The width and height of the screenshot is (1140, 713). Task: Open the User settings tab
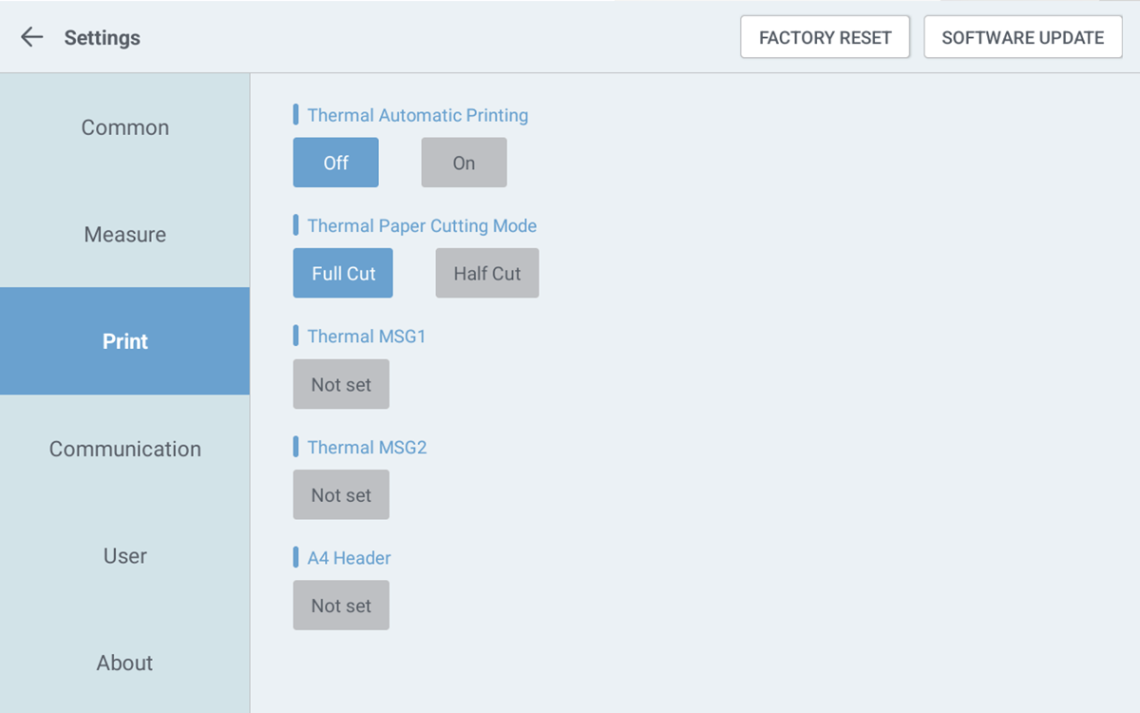[x=125, y=555]
